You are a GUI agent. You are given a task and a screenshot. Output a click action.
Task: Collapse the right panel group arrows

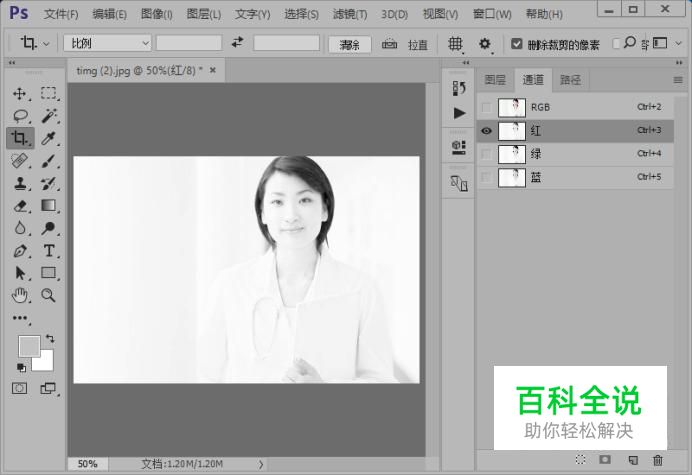(679, 63)
